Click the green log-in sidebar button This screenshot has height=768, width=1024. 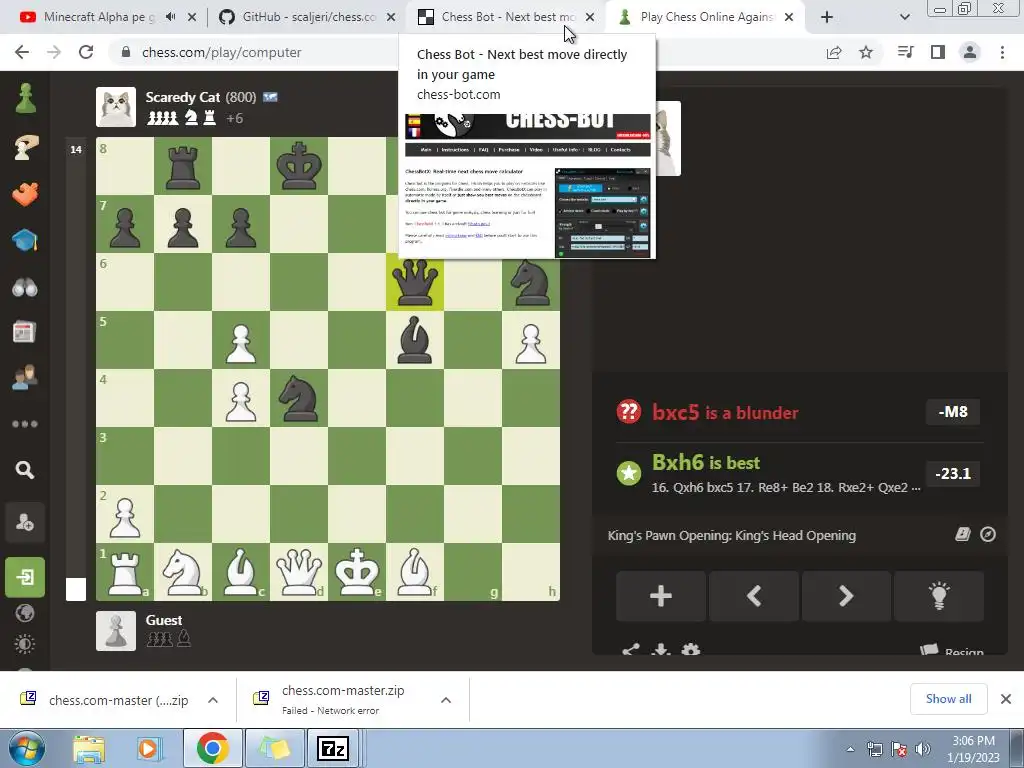25,577
